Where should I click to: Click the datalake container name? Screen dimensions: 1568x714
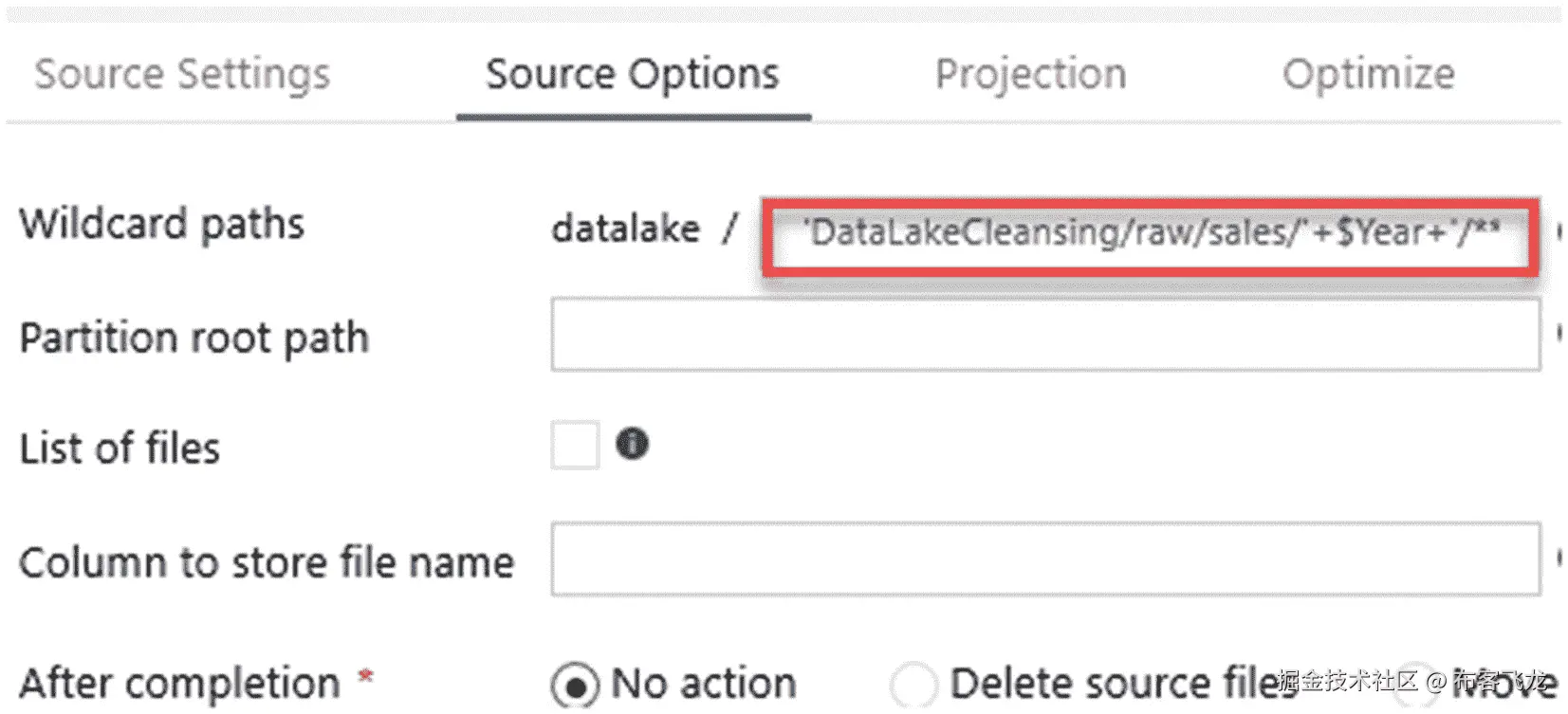coord(626,229)
